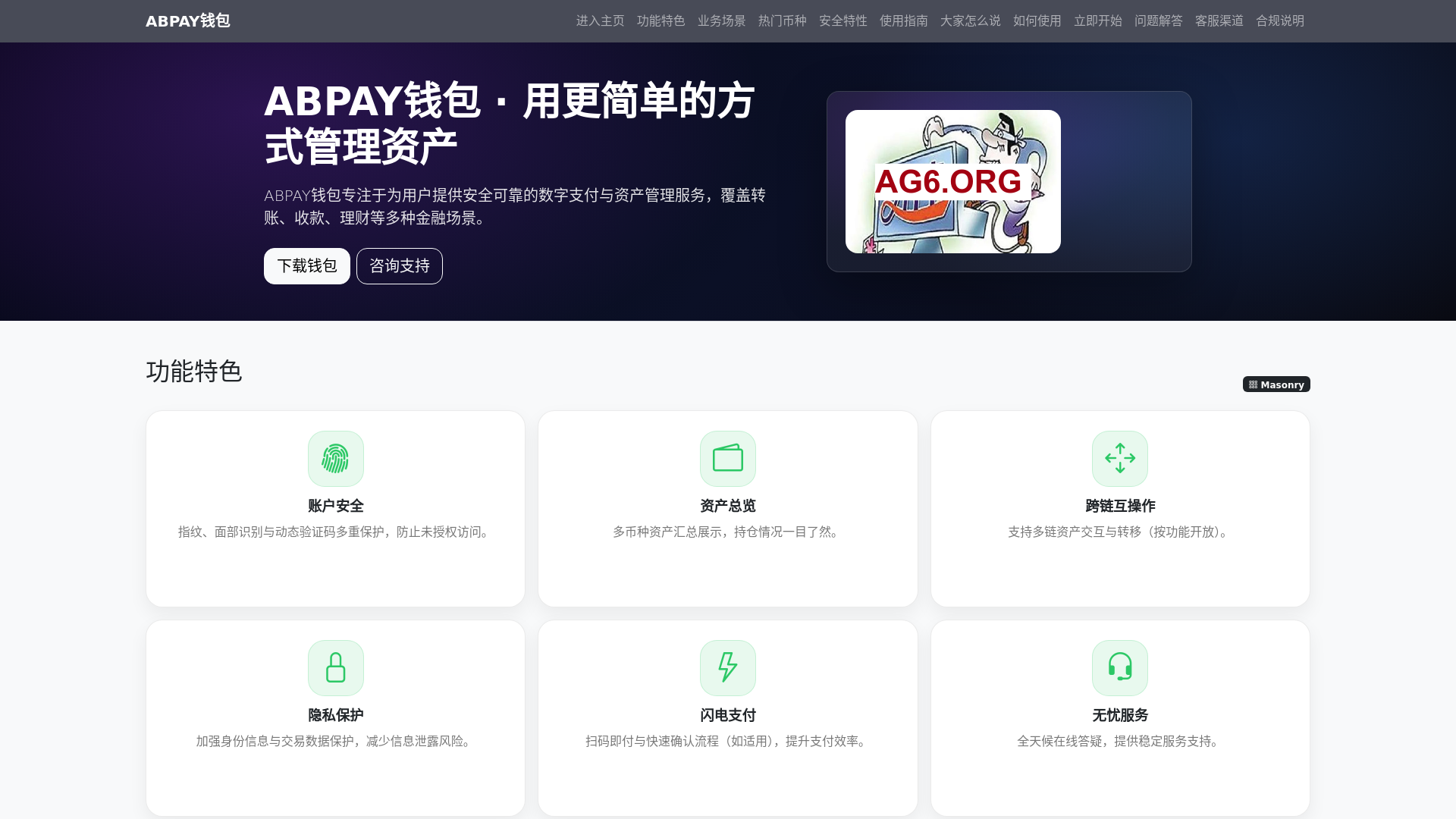
Task: Open 大家怎么说 in the navigation
Action: 971,21
